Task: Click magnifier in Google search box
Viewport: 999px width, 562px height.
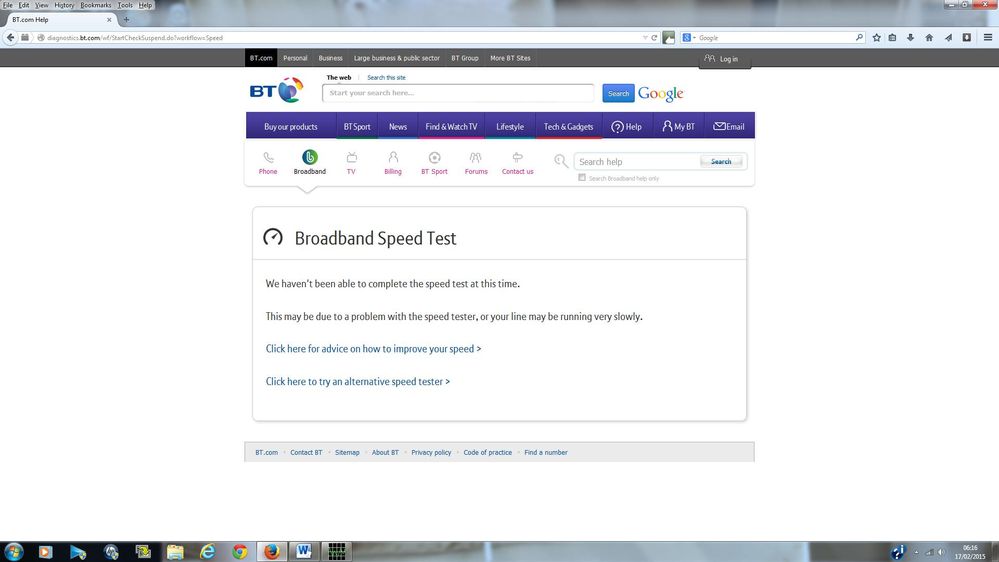Action: pos(859,38)
